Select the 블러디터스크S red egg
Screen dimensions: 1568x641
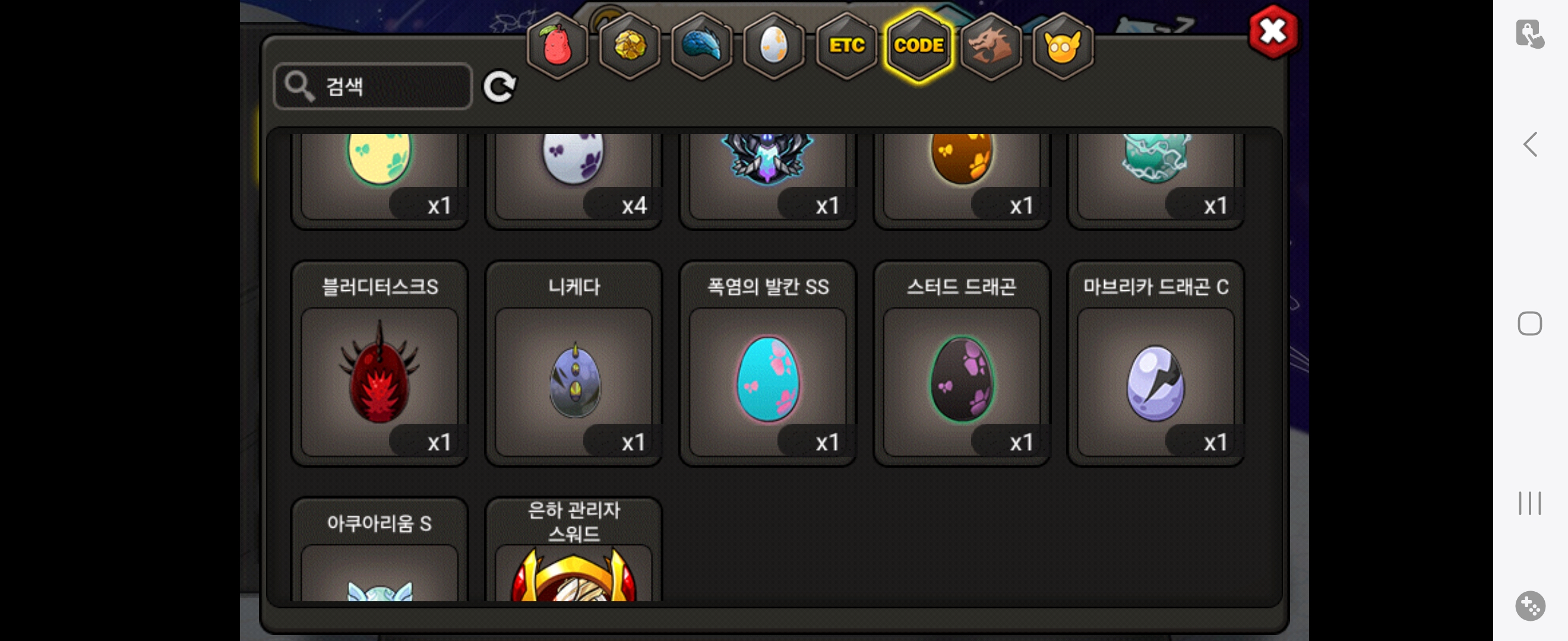pyautogui.click(x=380, y=364)
